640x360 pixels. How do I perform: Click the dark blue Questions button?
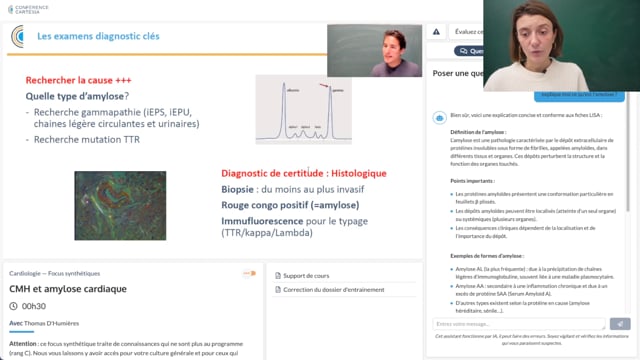tap(469, 51)
